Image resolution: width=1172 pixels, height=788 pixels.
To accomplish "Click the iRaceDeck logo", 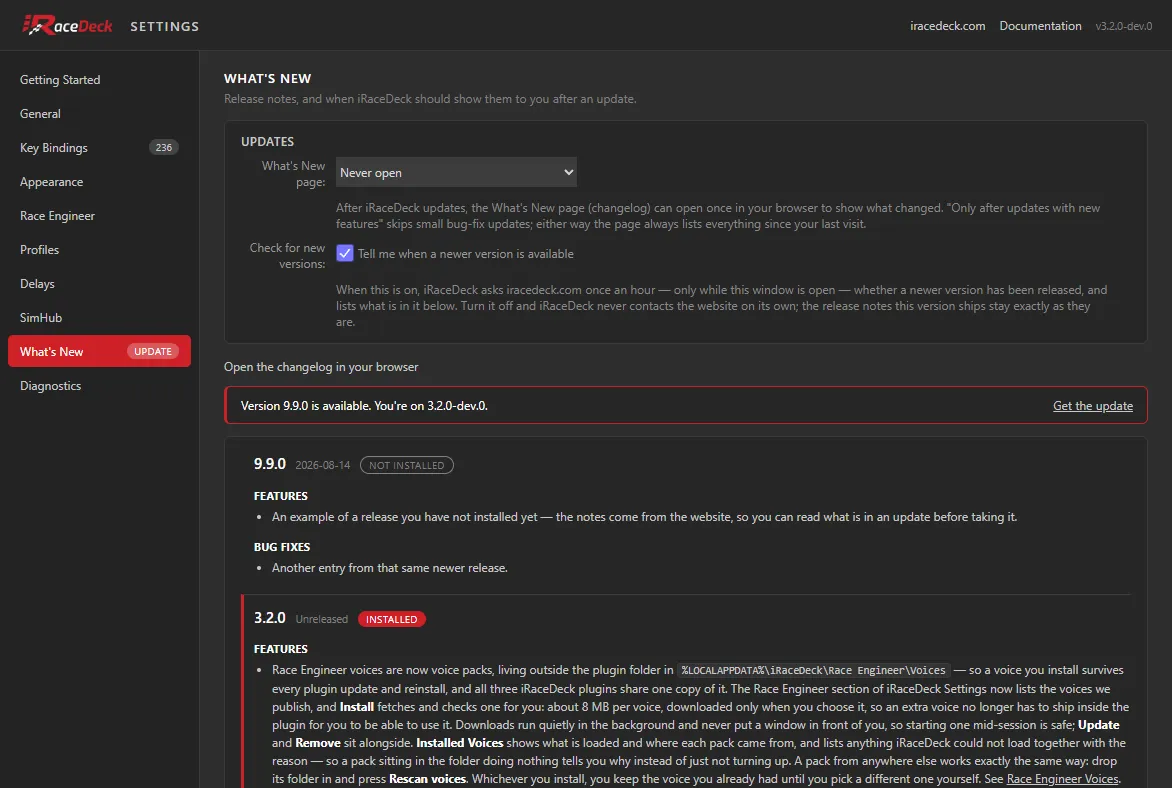I will [67, 25].
